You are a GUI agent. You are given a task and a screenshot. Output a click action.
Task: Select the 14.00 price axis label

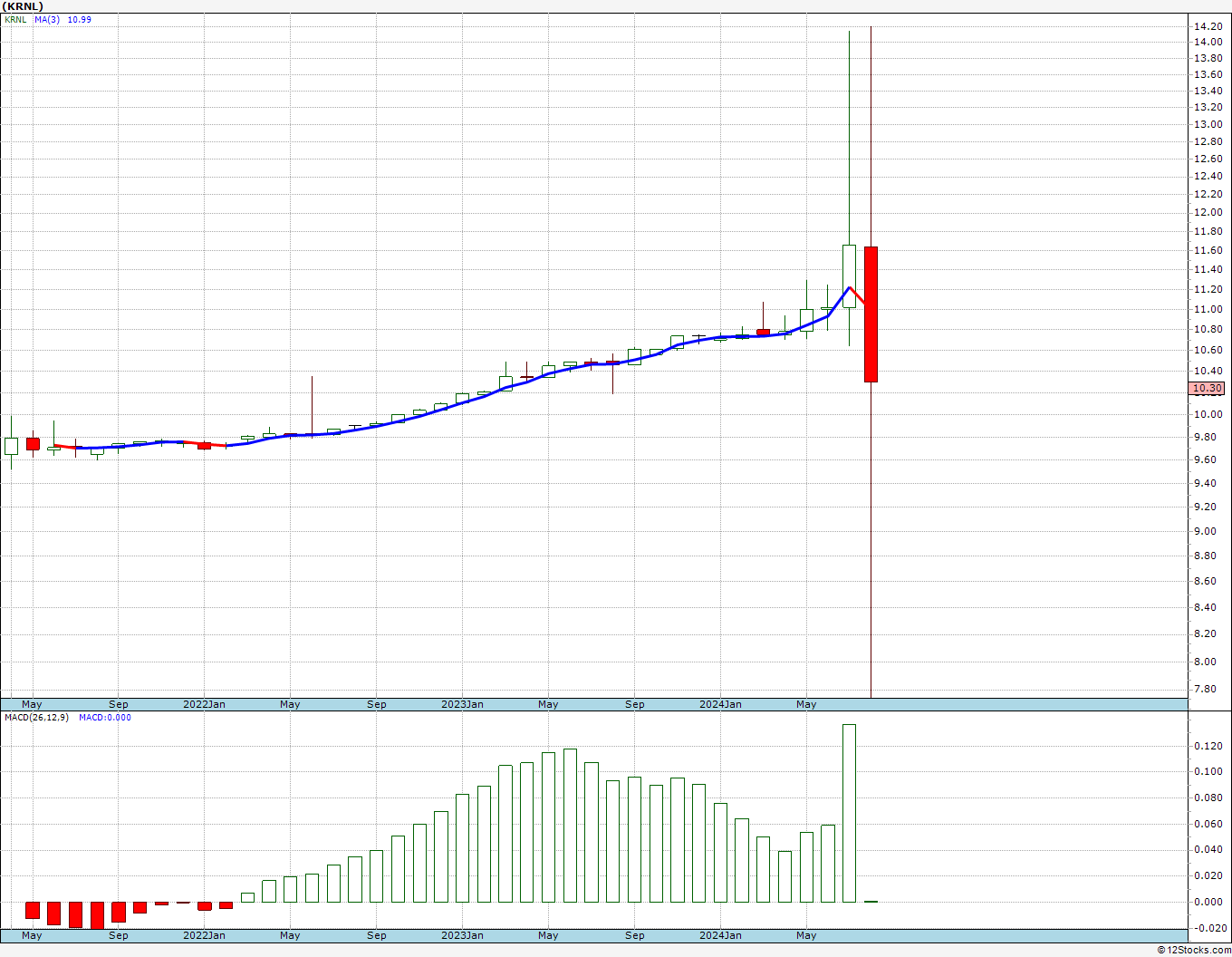(1208, 43)
